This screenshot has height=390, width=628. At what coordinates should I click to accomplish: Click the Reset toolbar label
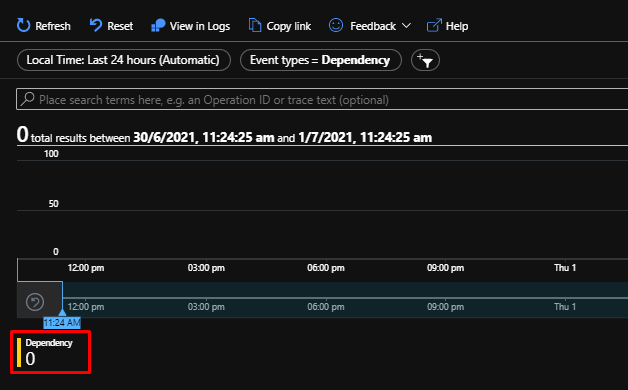click(x=120, y=26)
